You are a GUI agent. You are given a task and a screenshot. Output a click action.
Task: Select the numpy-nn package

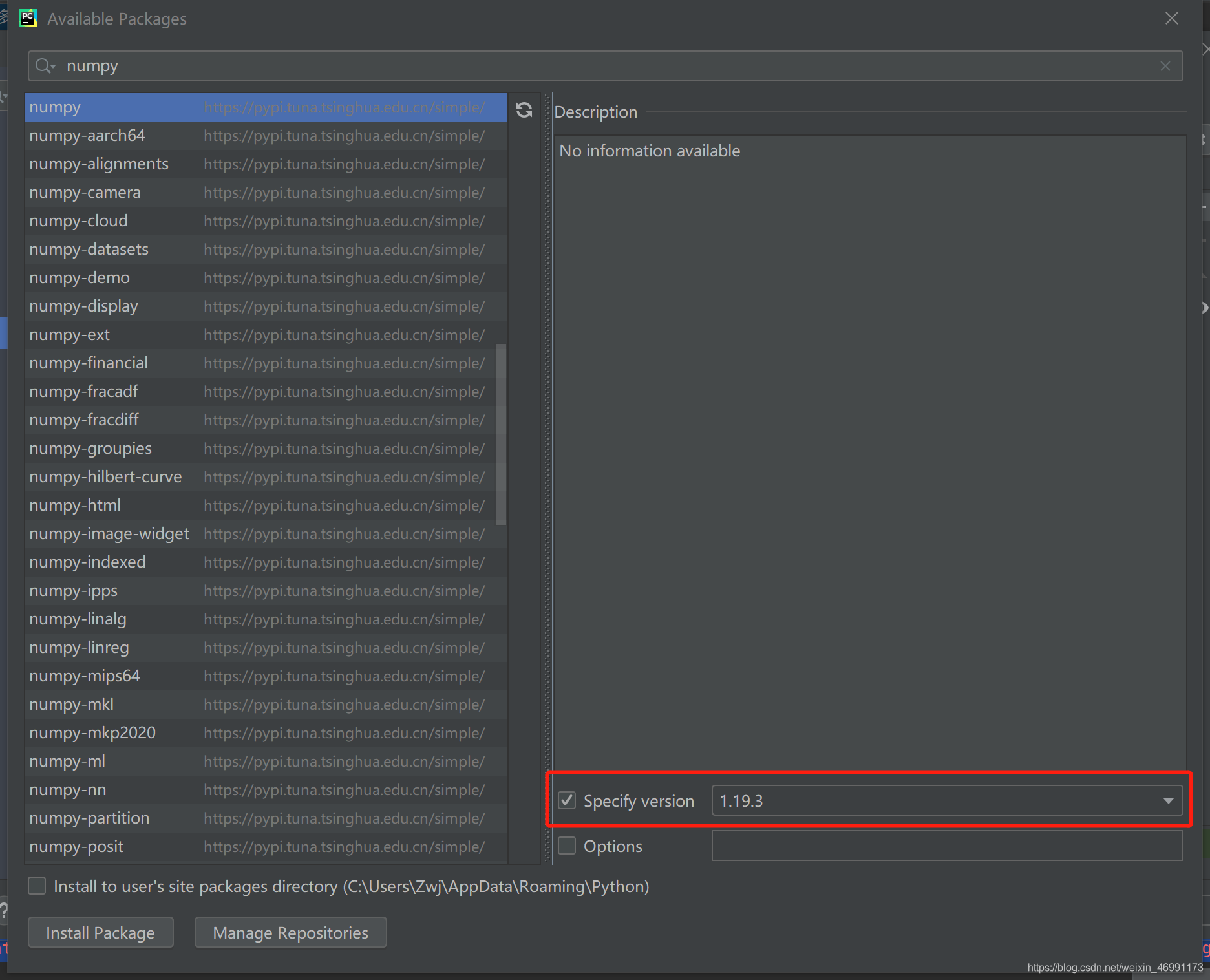[266, 790]
